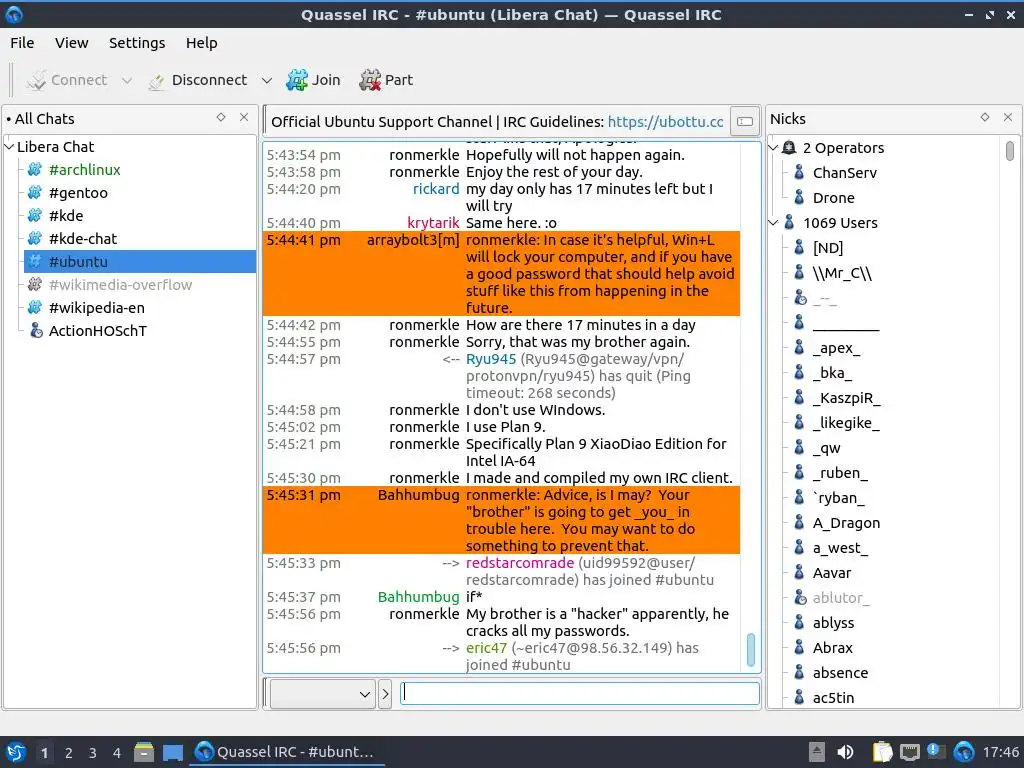Click the chat view scrollbar handle
This screenshot has width=1024, height=768.
pyautogui.click(x=750, y=650)
